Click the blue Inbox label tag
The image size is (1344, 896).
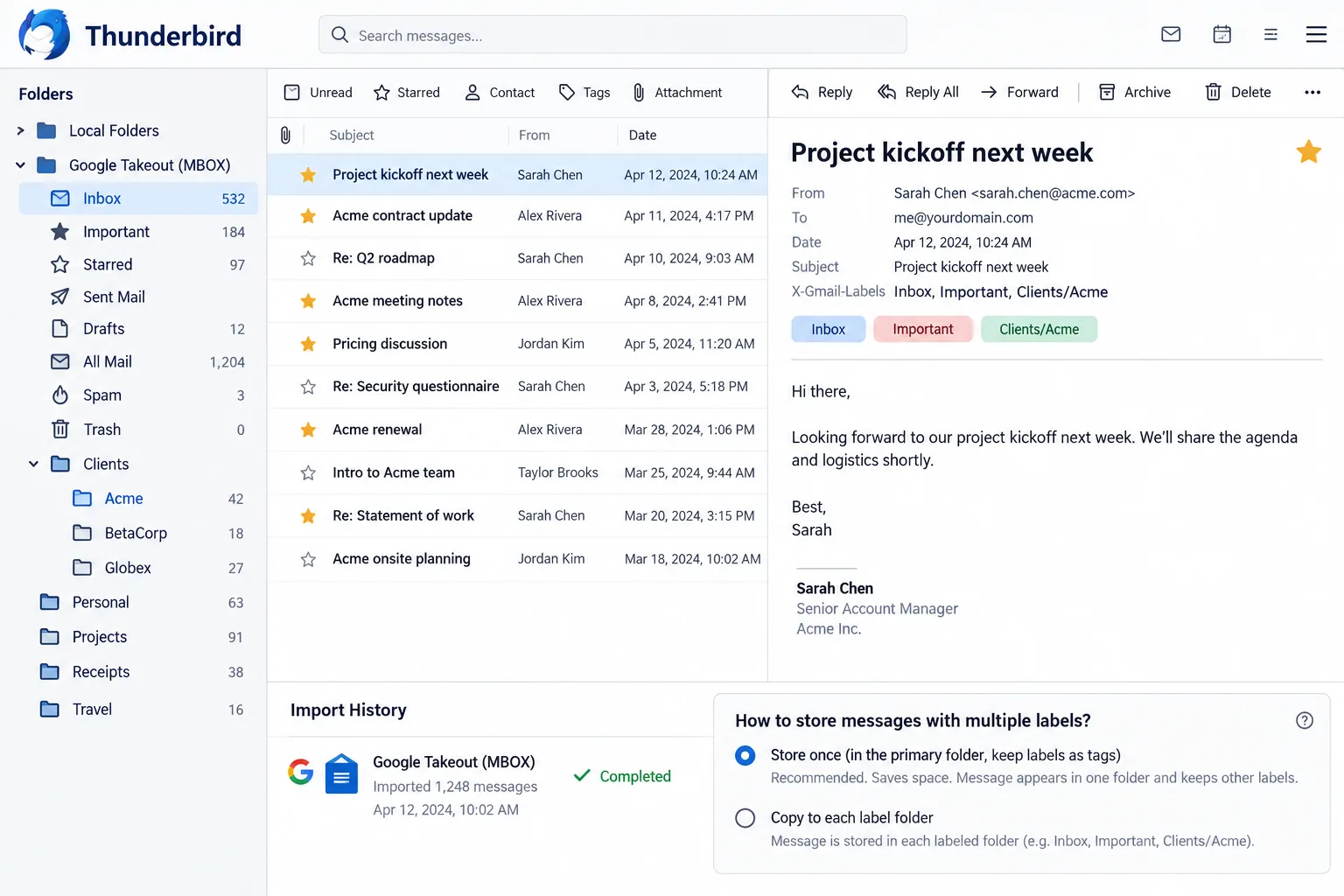pos(828,329)
